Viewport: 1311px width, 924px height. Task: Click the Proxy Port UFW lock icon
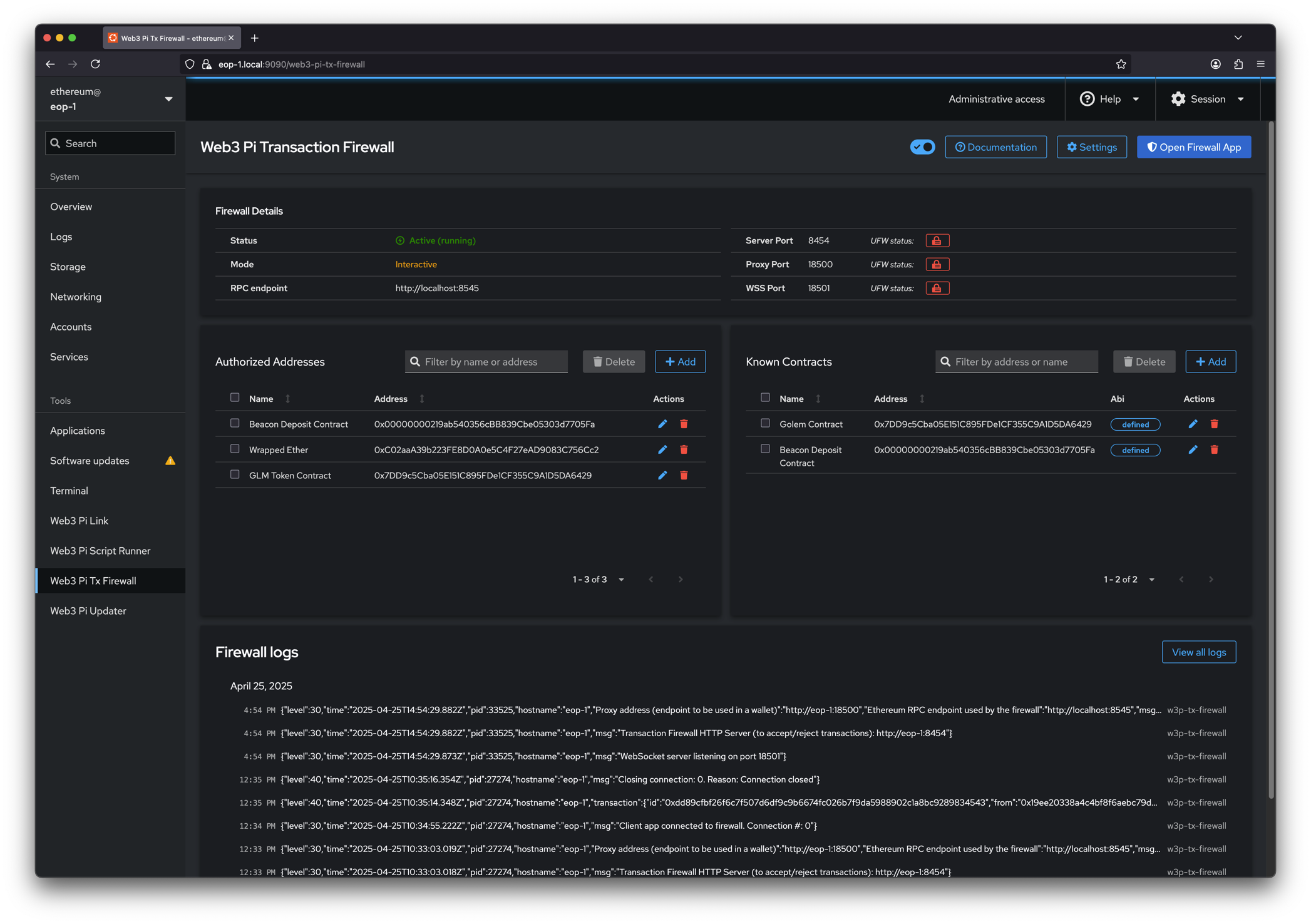click(937, 264)
